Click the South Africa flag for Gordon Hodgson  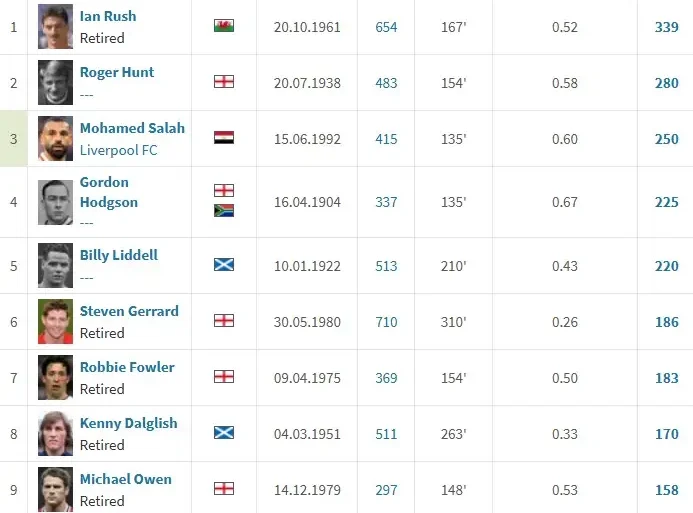(x=224, y=211)
